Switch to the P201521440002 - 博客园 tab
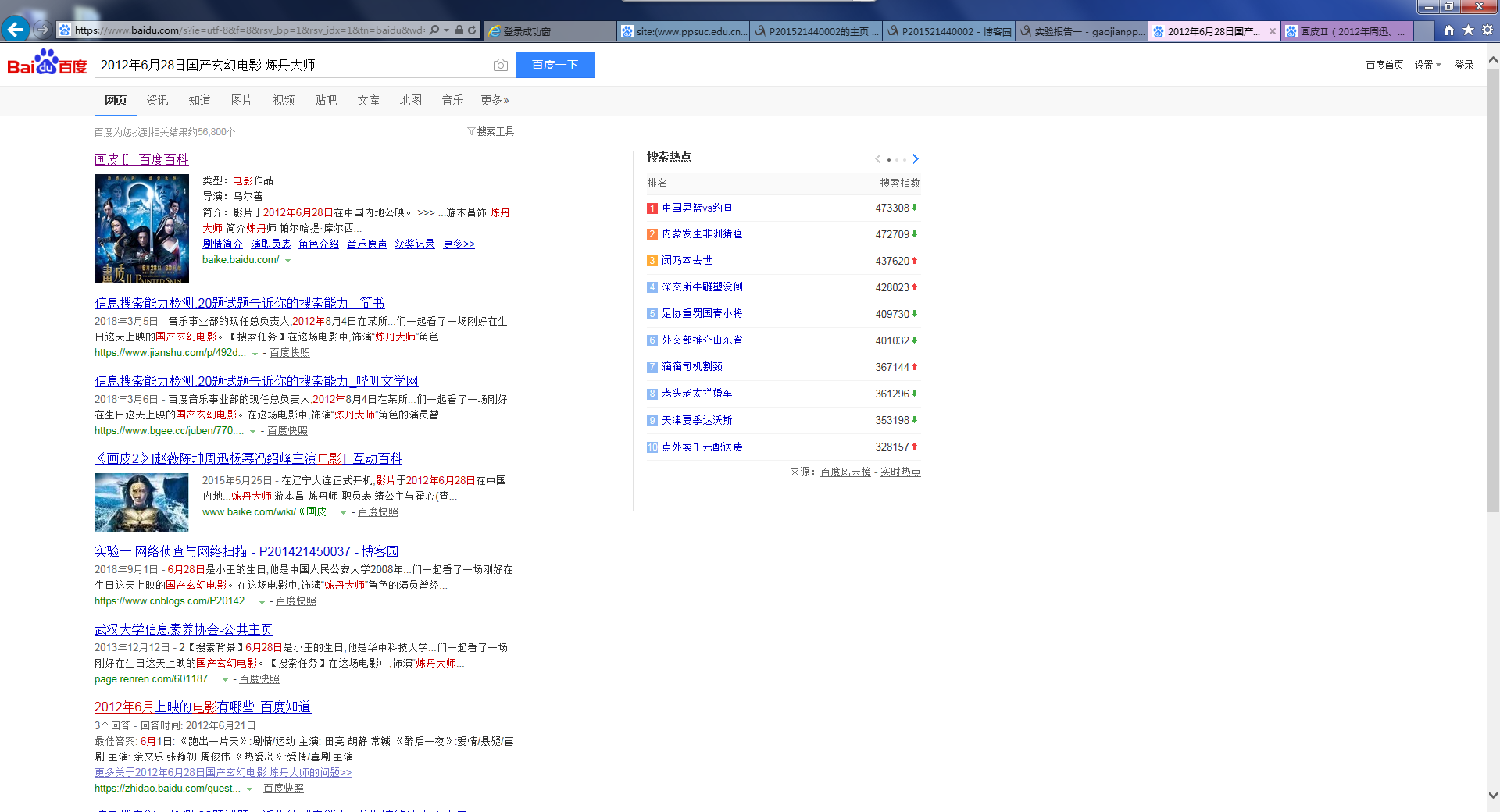The width and height of the screenshot is (1500, 812). pyautogui.click(x=949, y=31)
